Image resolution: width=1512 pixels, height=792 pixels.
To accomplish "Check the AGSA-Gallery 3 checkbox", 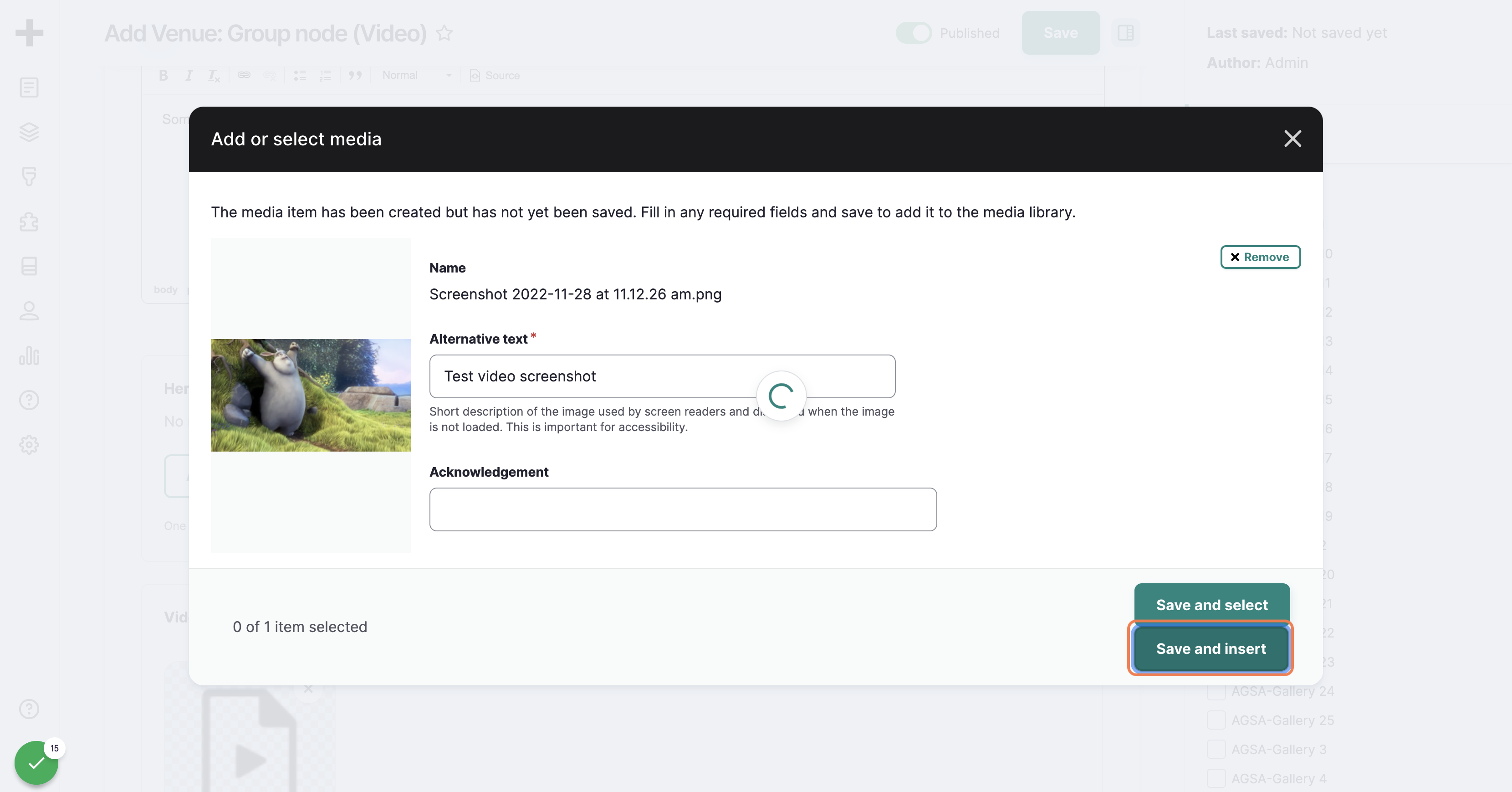I will tap(1216, 749).
